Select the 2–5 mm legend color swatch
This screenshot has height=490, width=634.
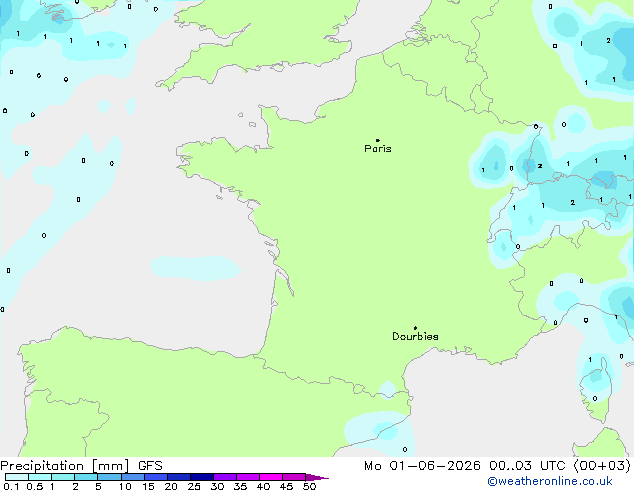86,477
